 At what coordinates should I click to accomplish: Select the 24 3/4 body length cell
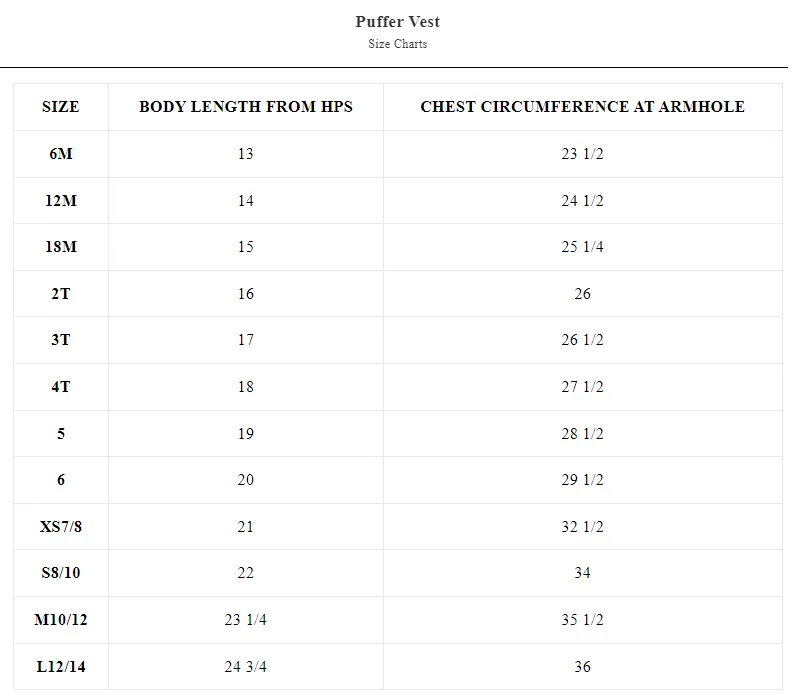(246, 667)
